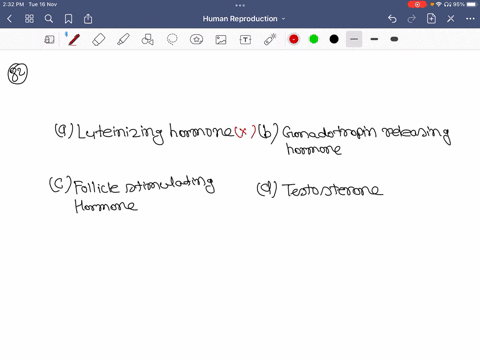
Task: Choose the red pen color
Action: pos(294,39)
